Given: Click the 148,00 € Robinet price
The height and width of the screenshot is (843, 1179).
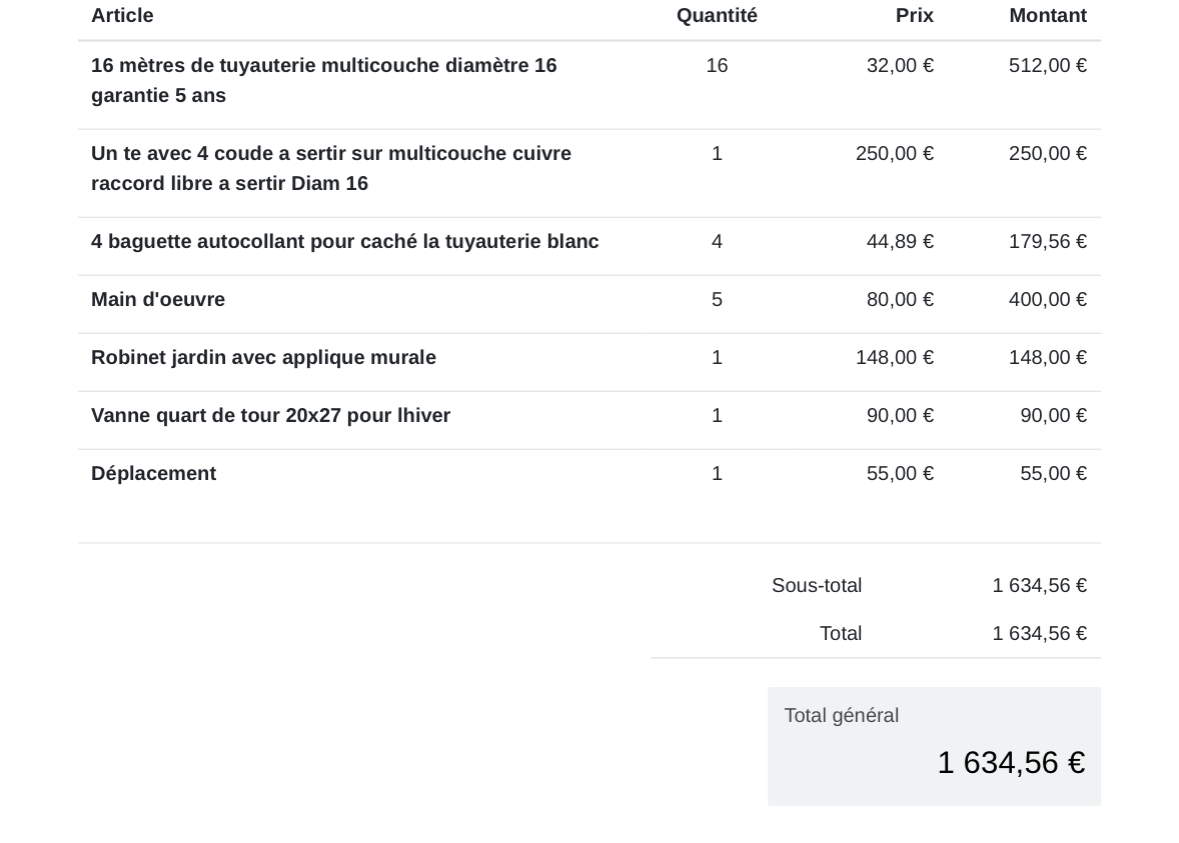Looking at the screenshot, I should tap(895, 357).
